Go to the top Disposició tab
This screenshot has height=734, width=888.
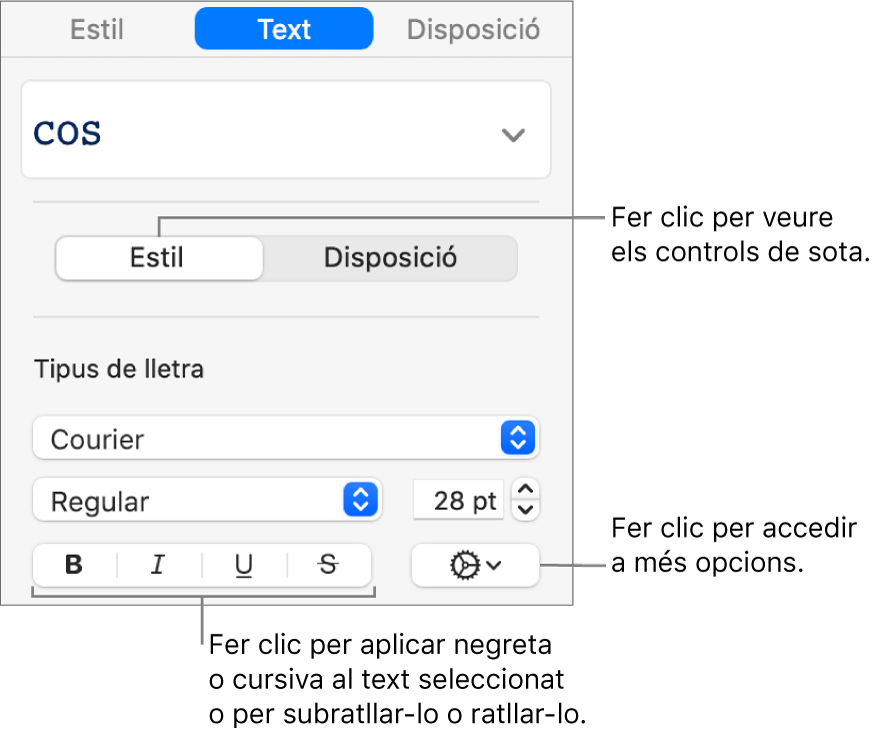473,29
